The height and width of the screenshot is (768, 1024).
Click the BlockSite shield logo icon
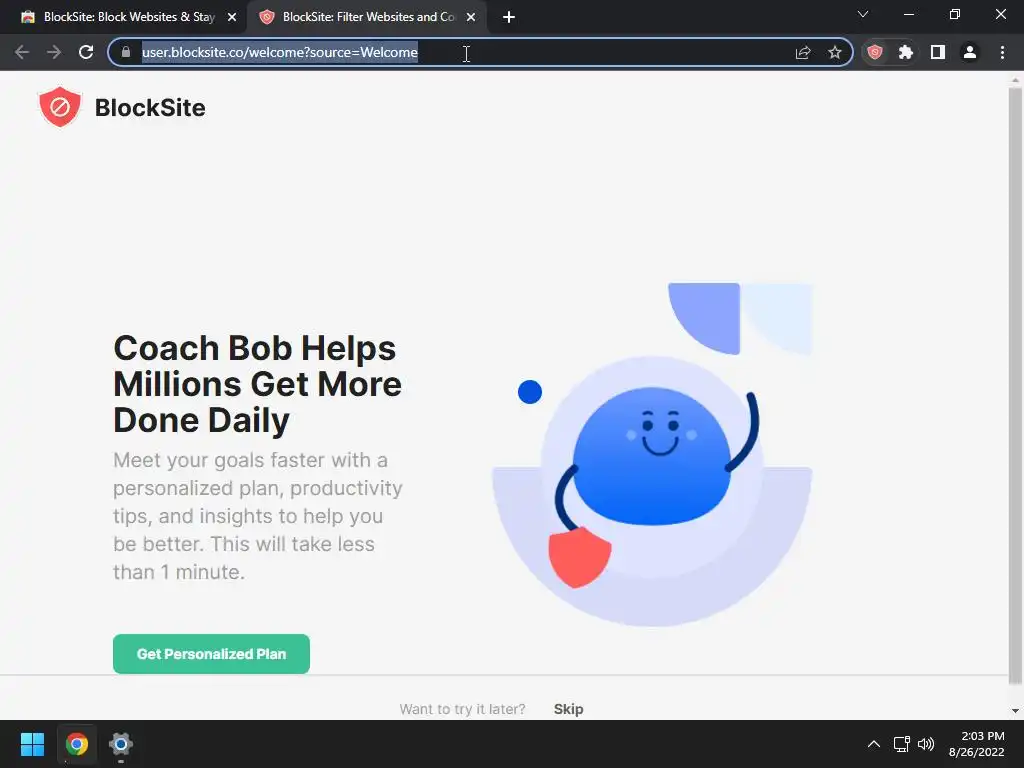click(59, 107)
